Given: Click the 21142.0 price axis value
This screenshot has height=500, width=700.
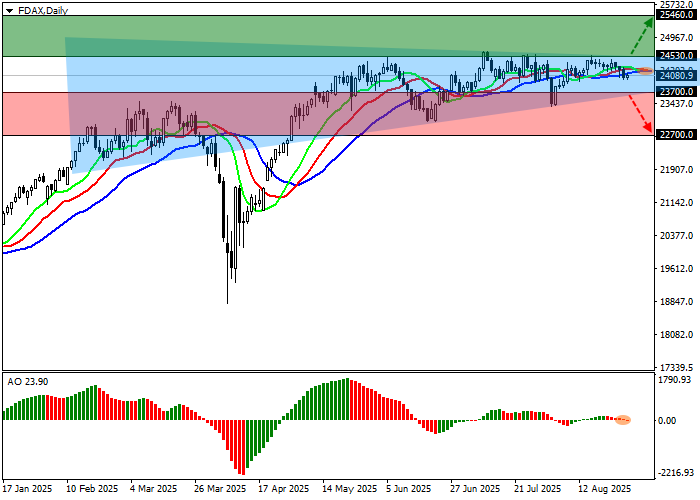Looking at the screenshot, I should 676,202.
